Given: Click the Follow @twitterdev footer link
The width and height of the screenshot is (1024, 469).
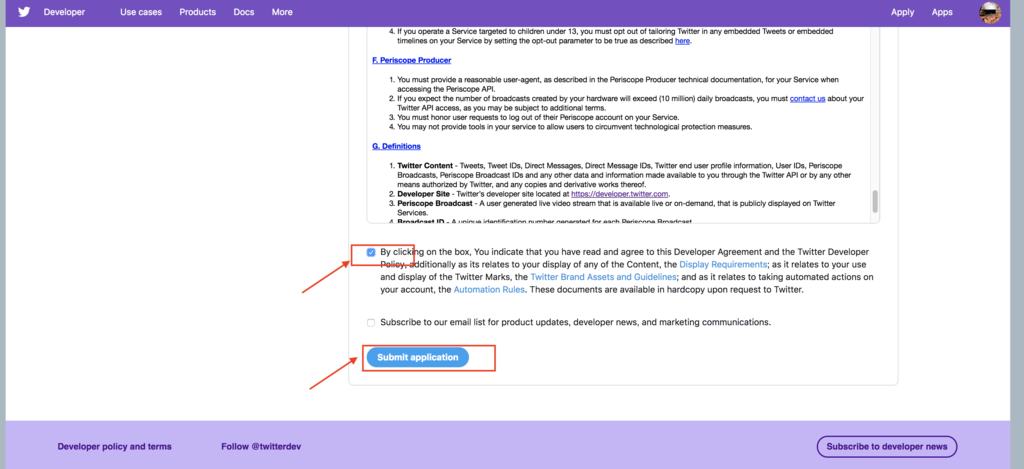Looking at the screenshot, I should [x=261, y=447].
